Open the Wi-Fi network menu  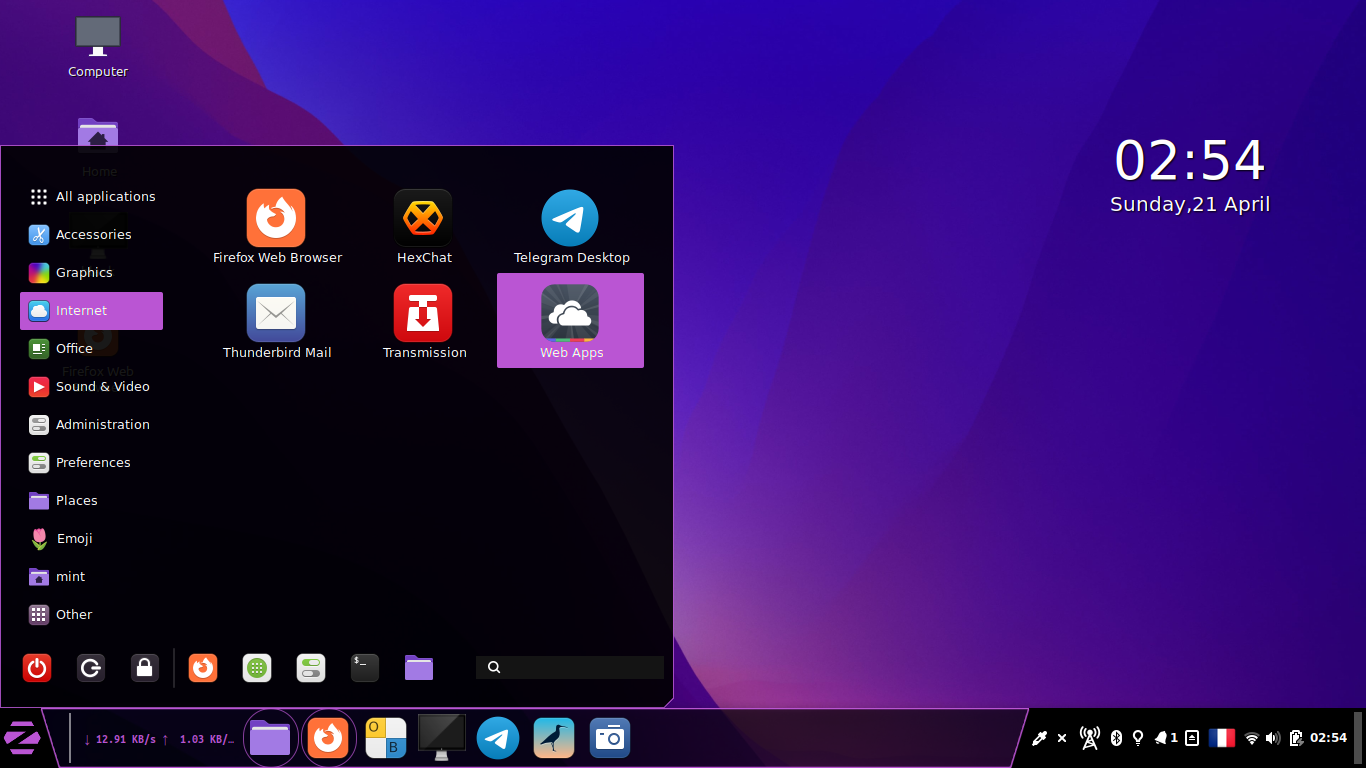coord(1251,738)
